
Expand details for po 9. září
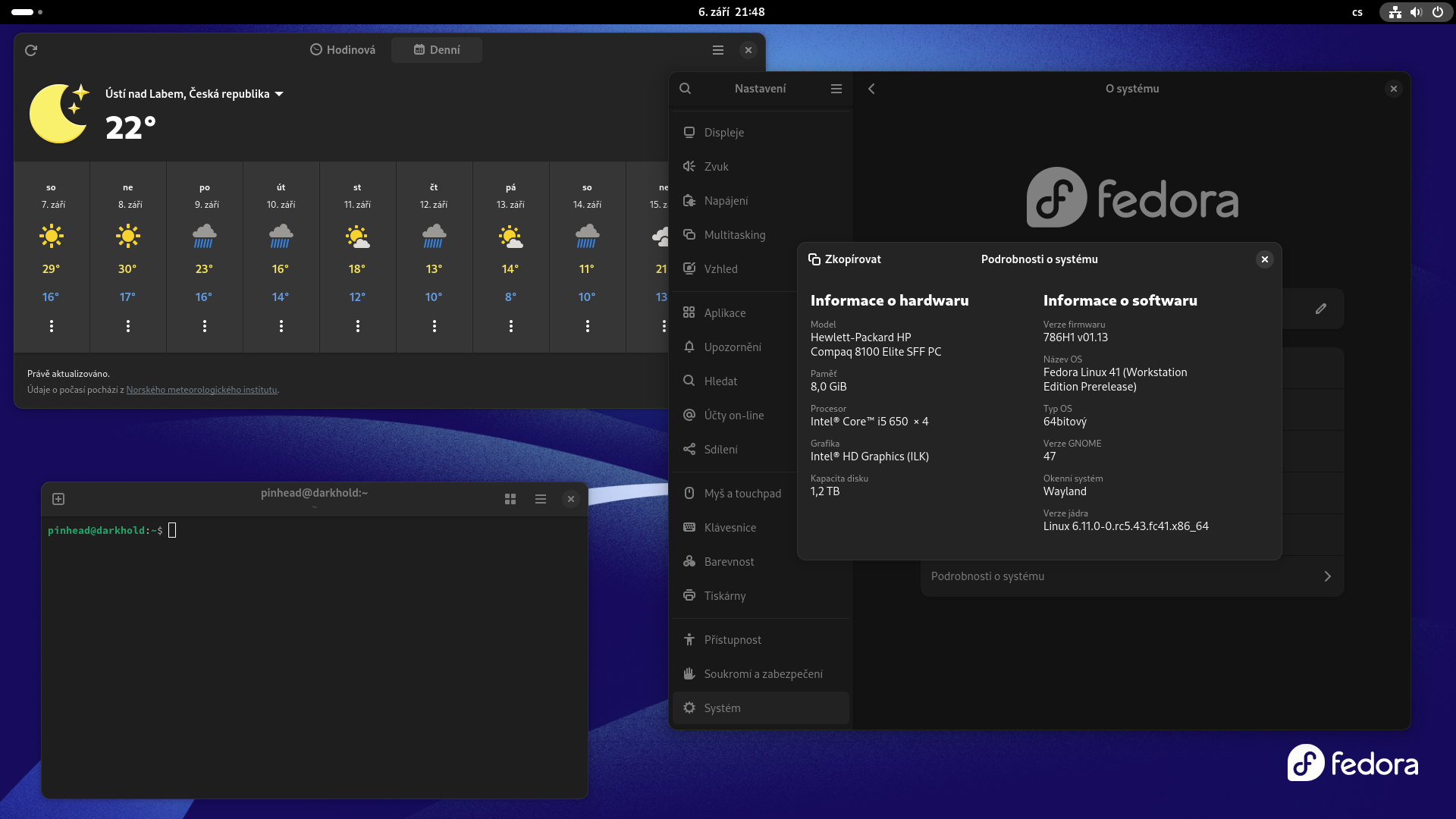(x=205, y=326)
